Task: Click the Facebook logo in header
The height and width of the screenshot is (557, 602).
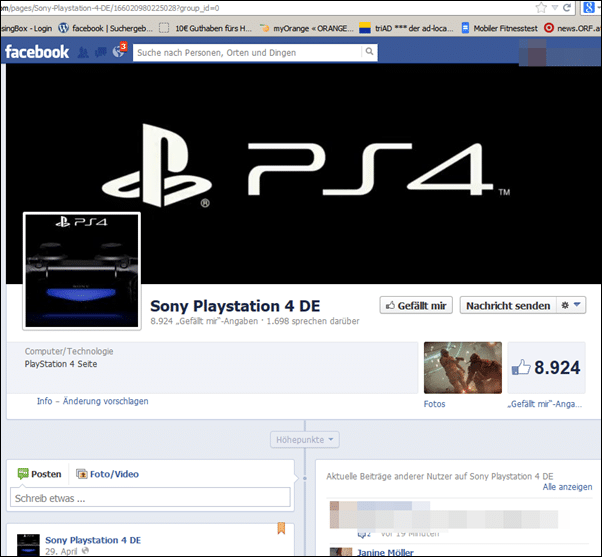Action: coord(37,52)
